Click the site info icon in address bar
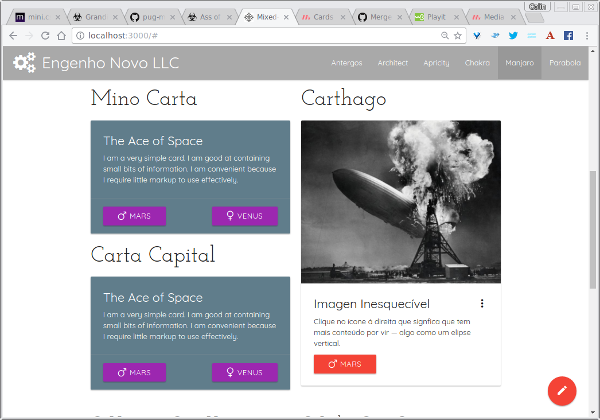Image resolution: width=600 pixels, height=420 pixels. click(x=80, y=36)
